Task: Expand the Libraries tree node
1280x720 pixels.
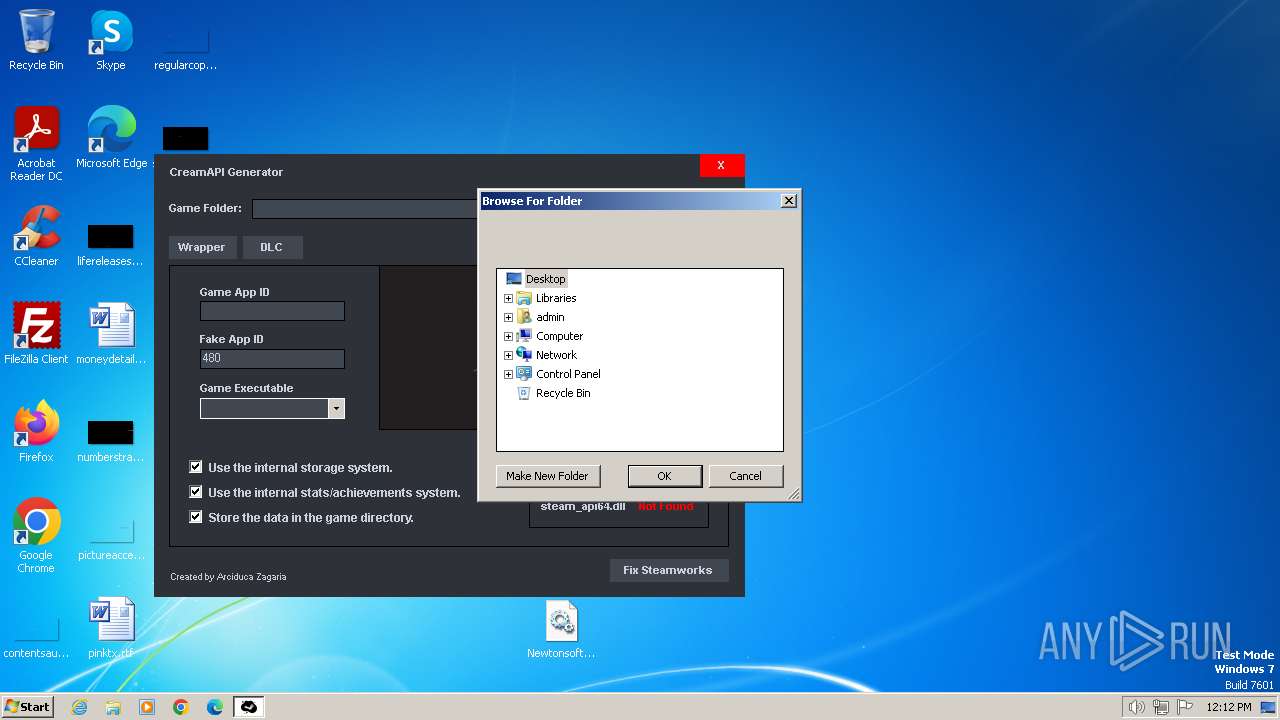Action: [508, 298]
